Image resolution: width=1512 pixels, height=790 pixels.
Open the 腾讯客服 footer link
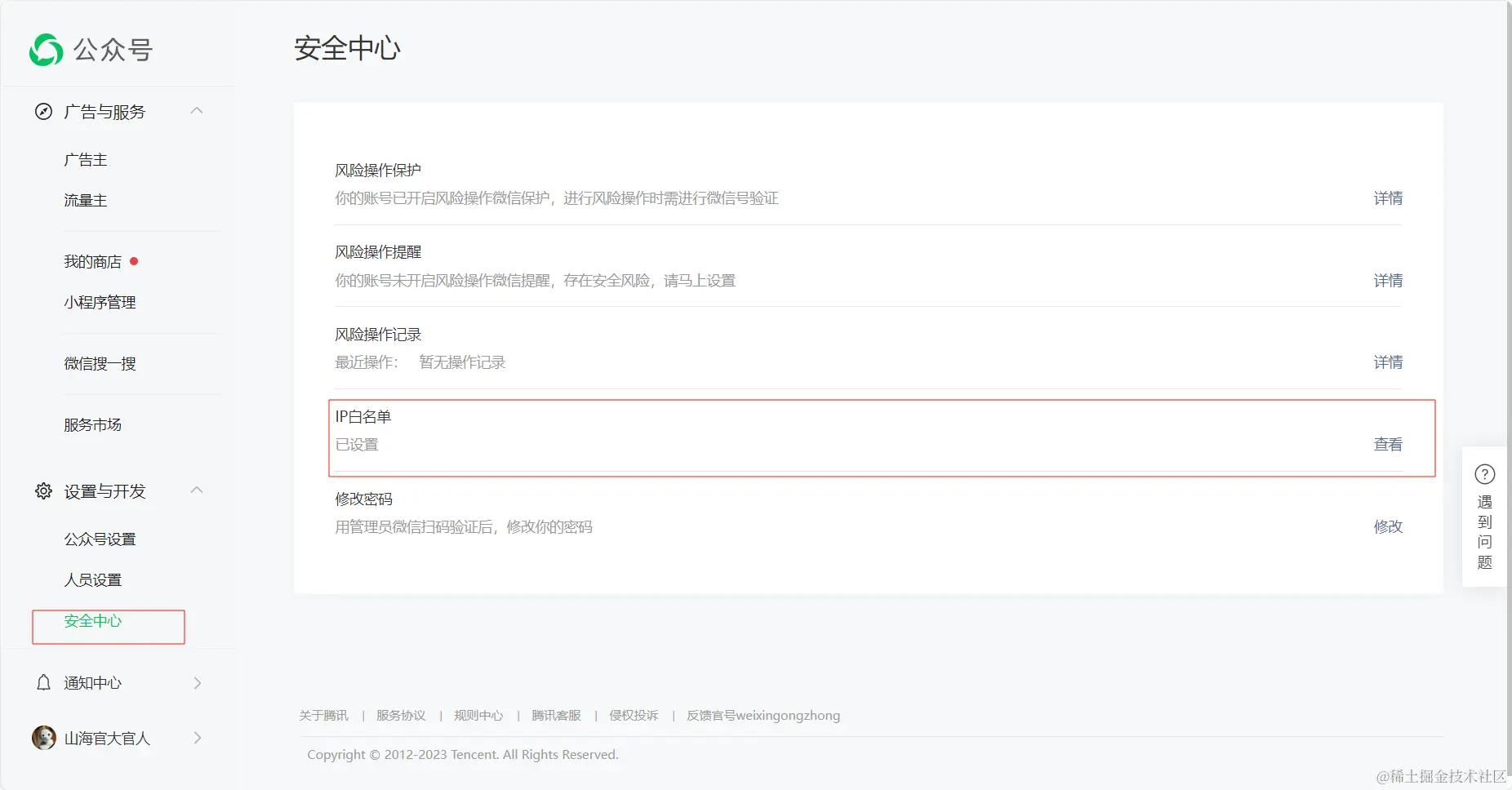point(556,715)
